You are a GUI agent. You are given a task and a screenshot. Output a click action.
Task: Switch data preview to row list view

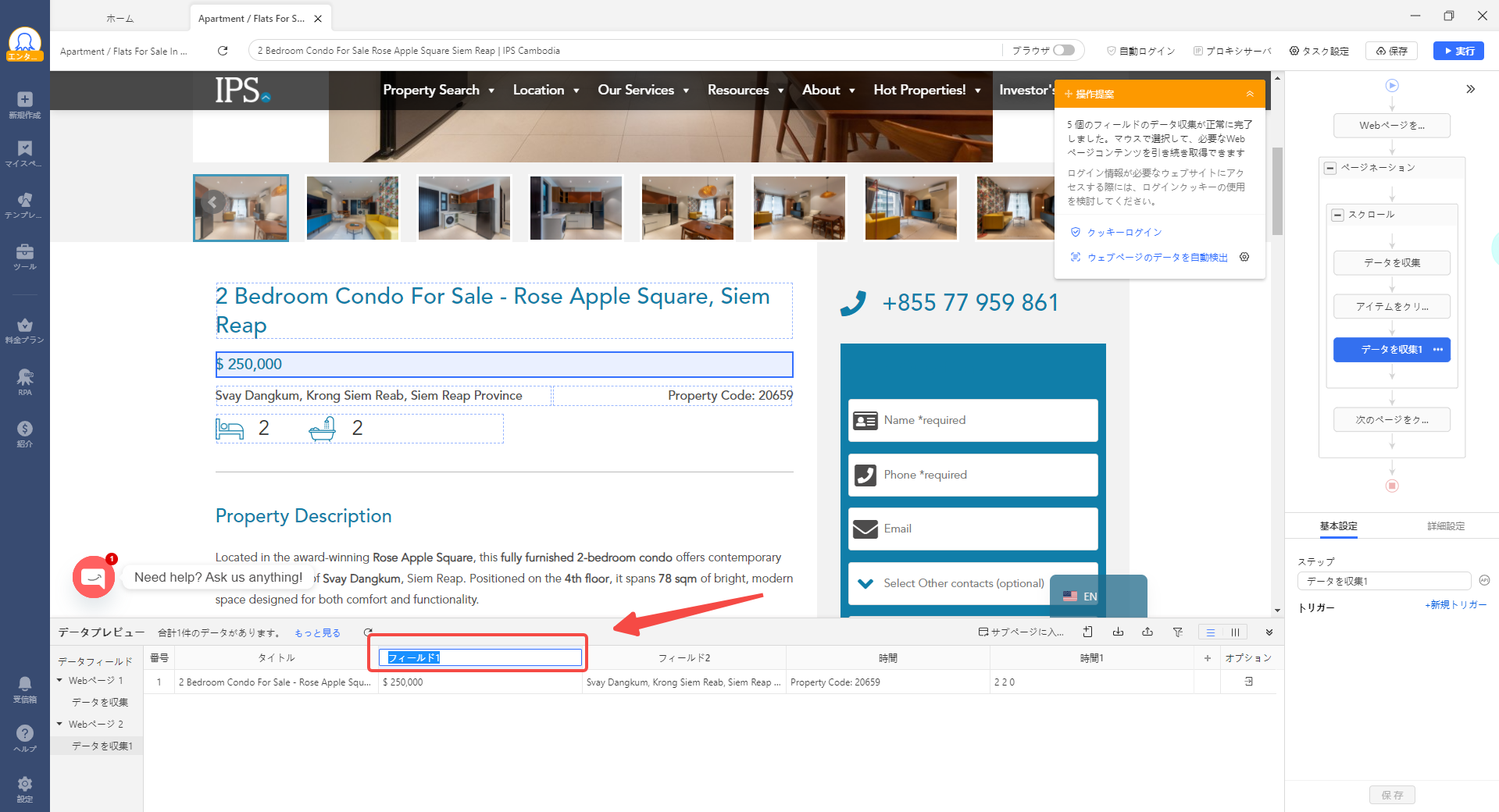pos(1211,632)
